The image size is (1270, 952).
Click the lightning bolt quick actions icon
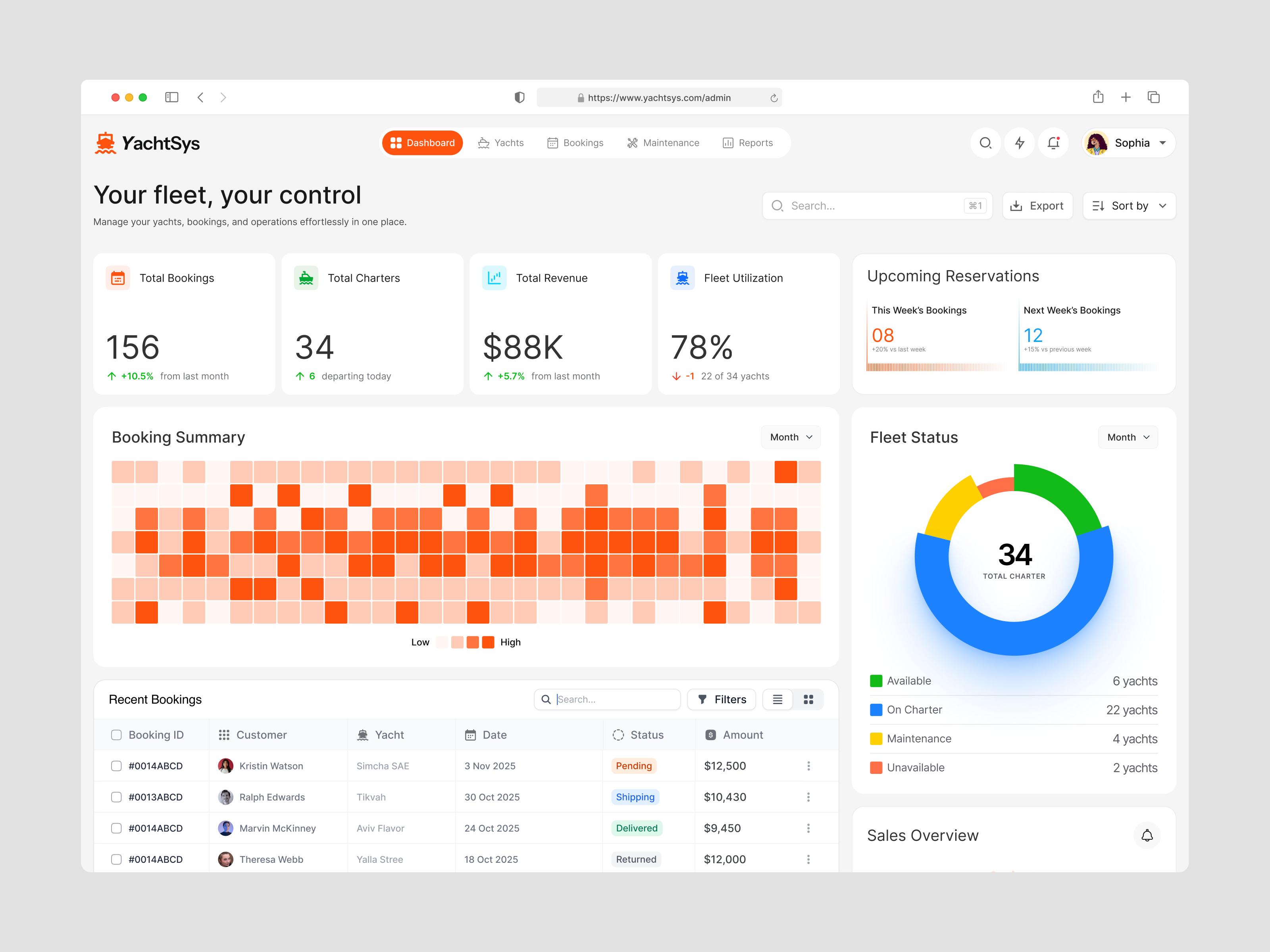click(x=1020, y=143)
